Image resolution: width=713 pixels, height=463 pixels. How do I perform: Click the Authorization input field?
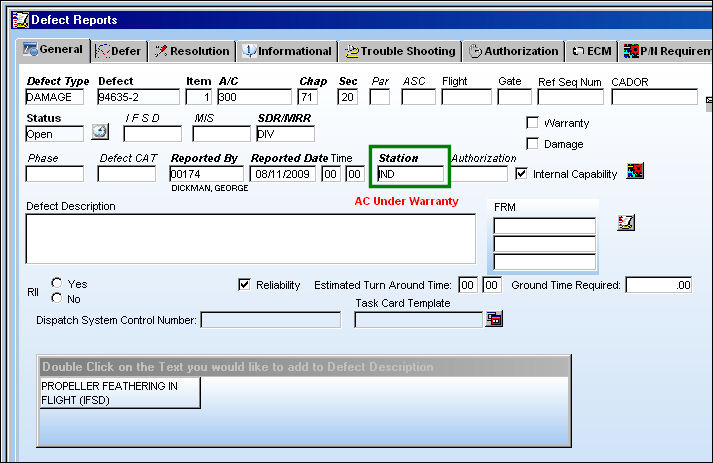tap(479, 174)
